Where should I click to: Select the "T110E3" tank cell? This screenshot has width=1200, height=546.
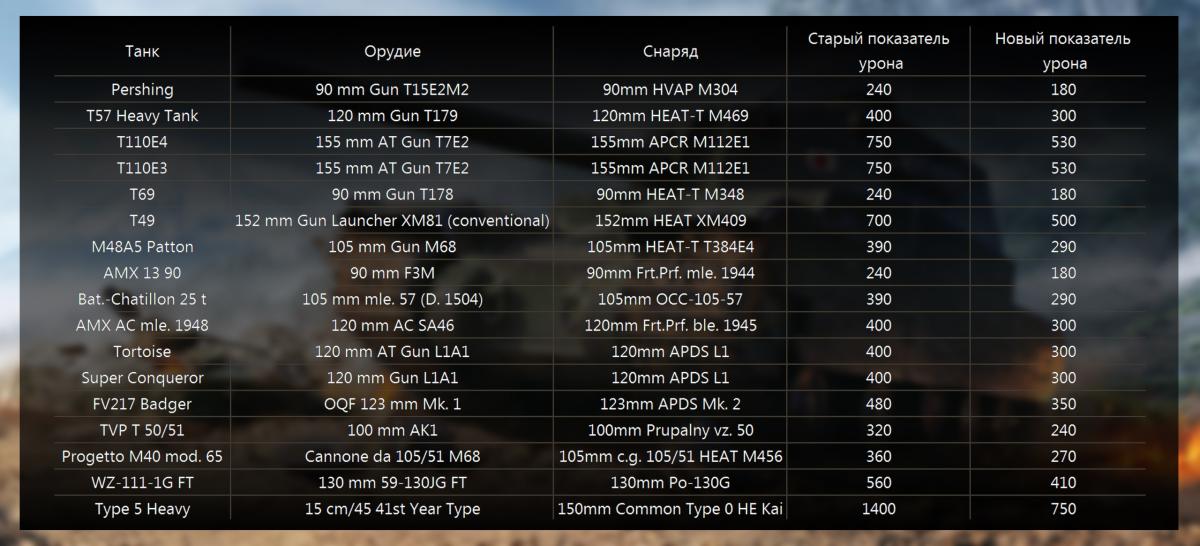click(142, 167)
